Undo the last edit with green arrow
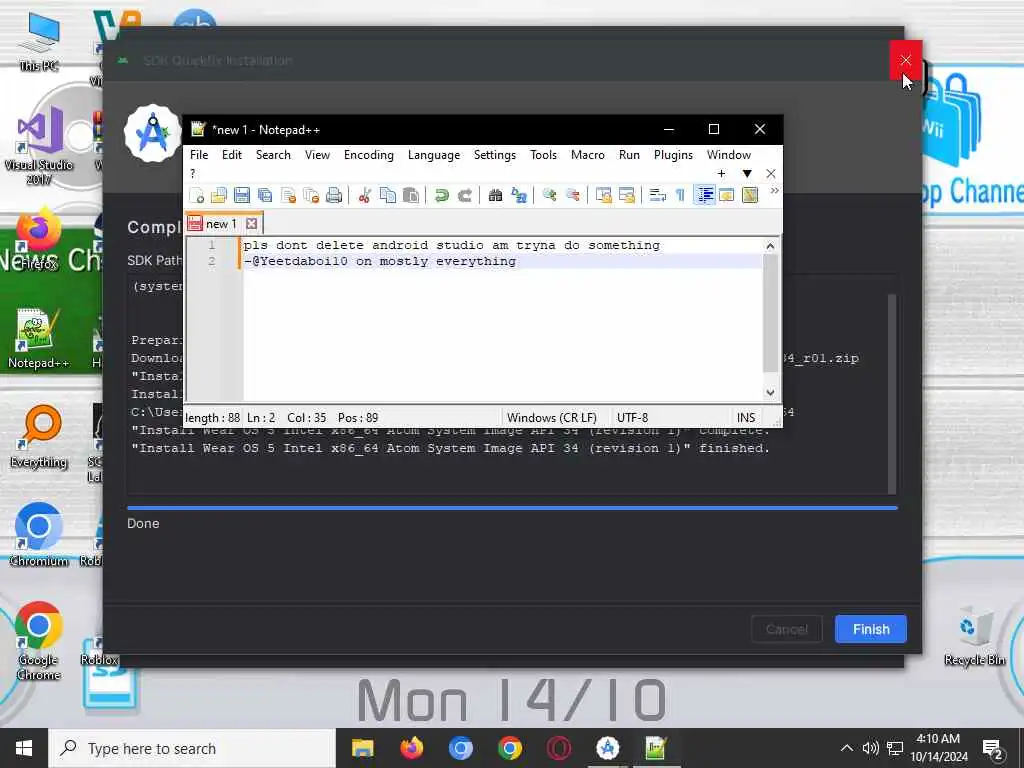Image resolution: width=1024 pixels, height=768 pixels. click(x=441, y=195)
